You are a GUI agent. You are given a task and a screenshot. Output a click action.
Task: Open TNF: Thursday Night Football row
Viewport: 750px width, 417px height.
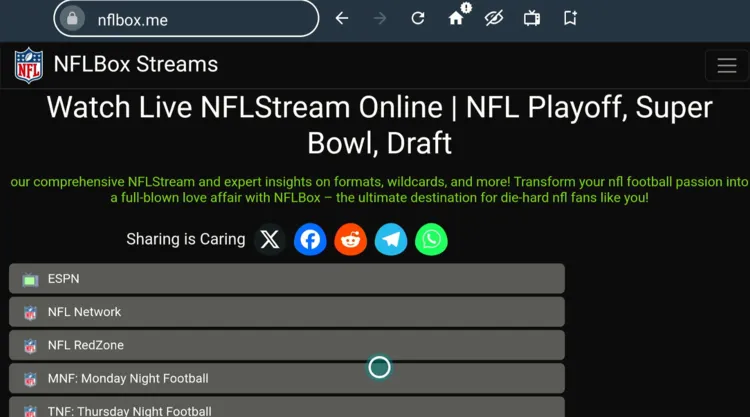(287, 407)
